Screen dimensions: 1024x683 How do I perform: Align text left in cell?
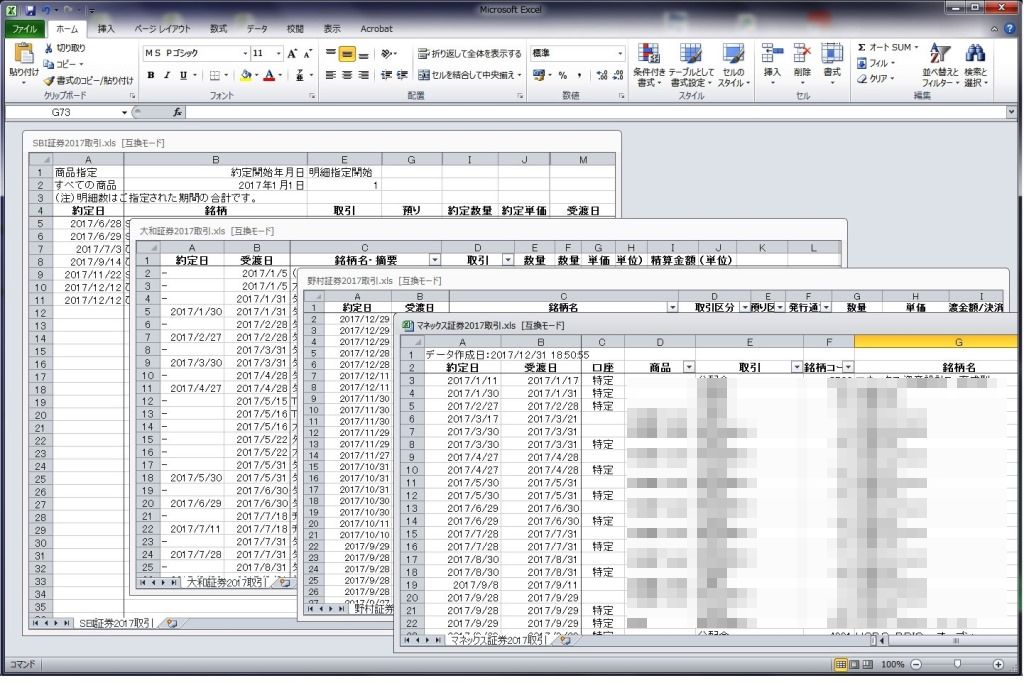[x=331, y=76]
